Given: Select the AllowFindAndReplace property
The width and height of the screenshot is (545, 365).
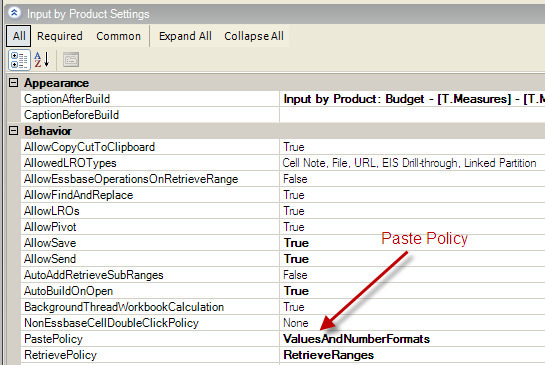Looking at the screenshot, I should click(150, 195).
